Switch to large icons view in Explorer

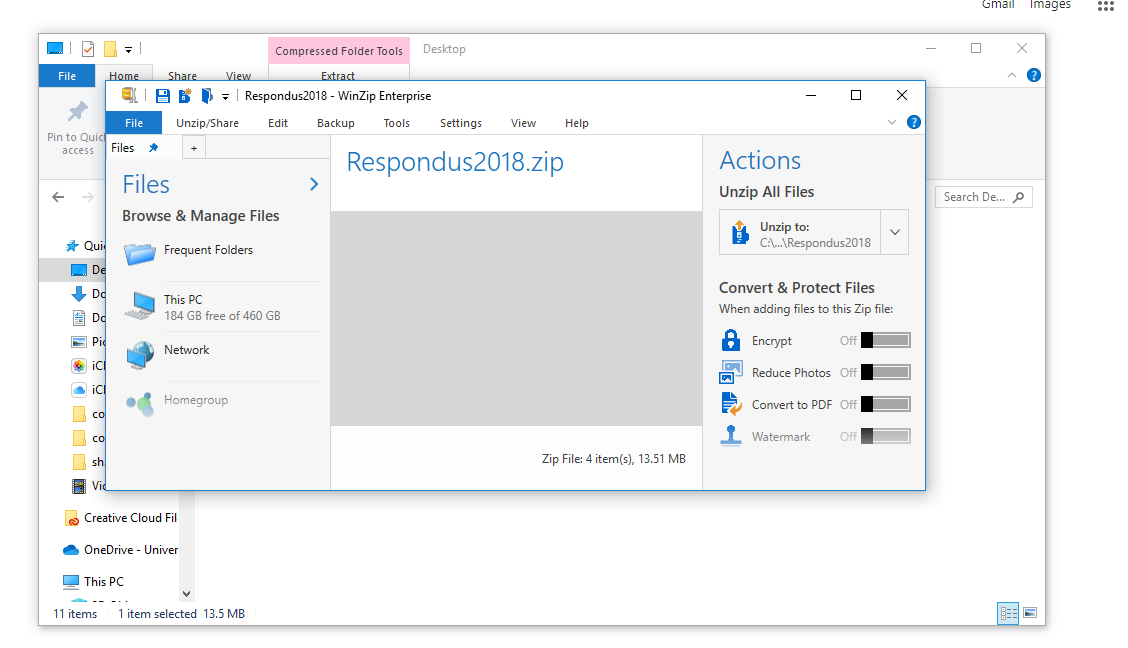pyautogui.click(x=1030, y=613)
